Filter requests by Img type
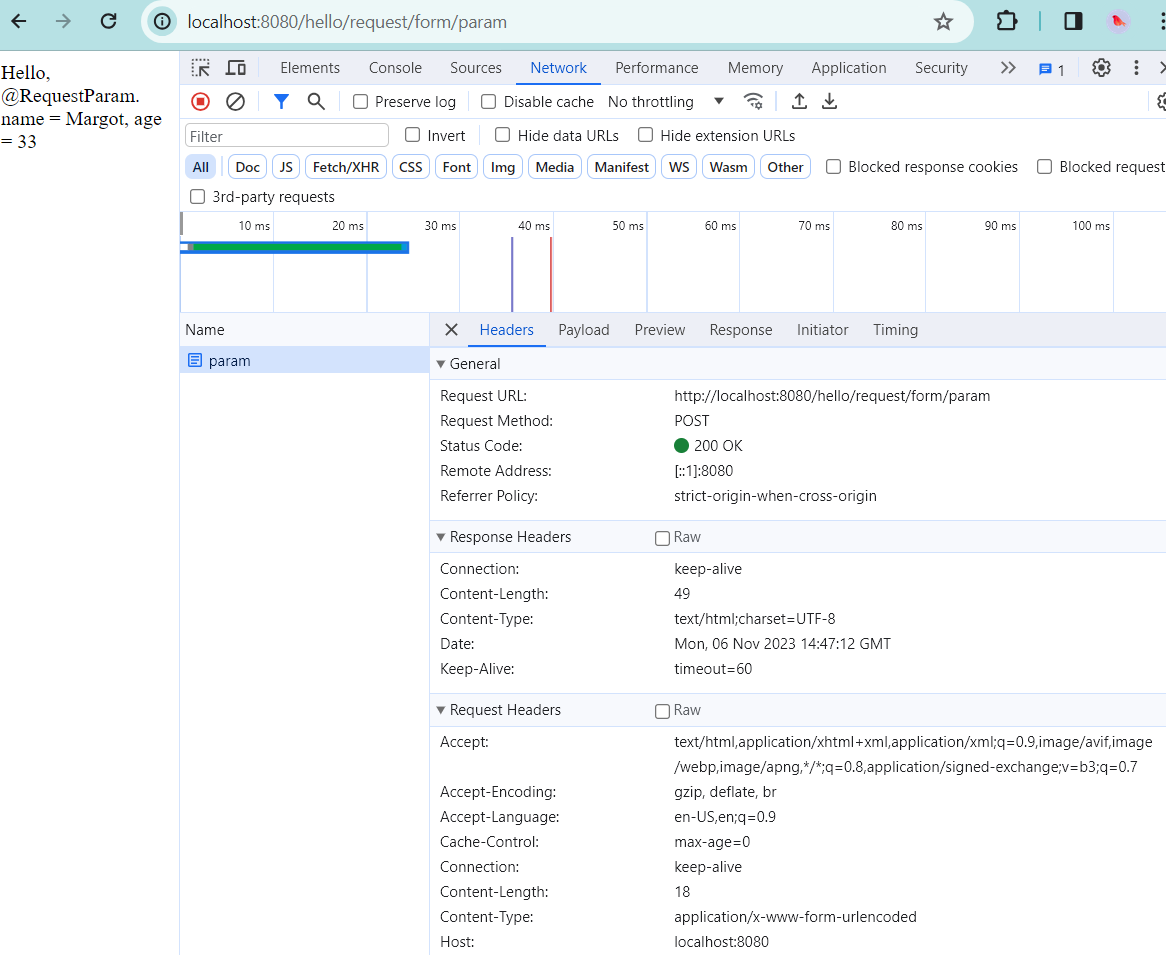The width and height of the screenshot is (1166, 955). tap(503, 167)
